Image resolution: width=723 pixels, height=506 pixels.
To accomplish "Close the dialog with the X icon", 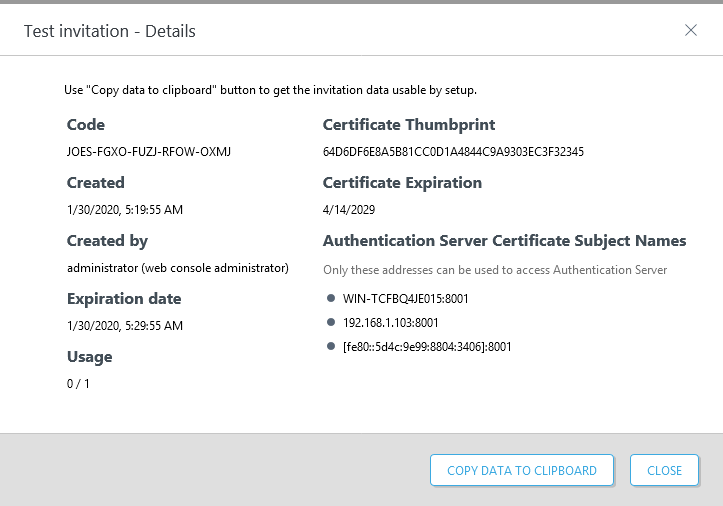I will (690, 30).
